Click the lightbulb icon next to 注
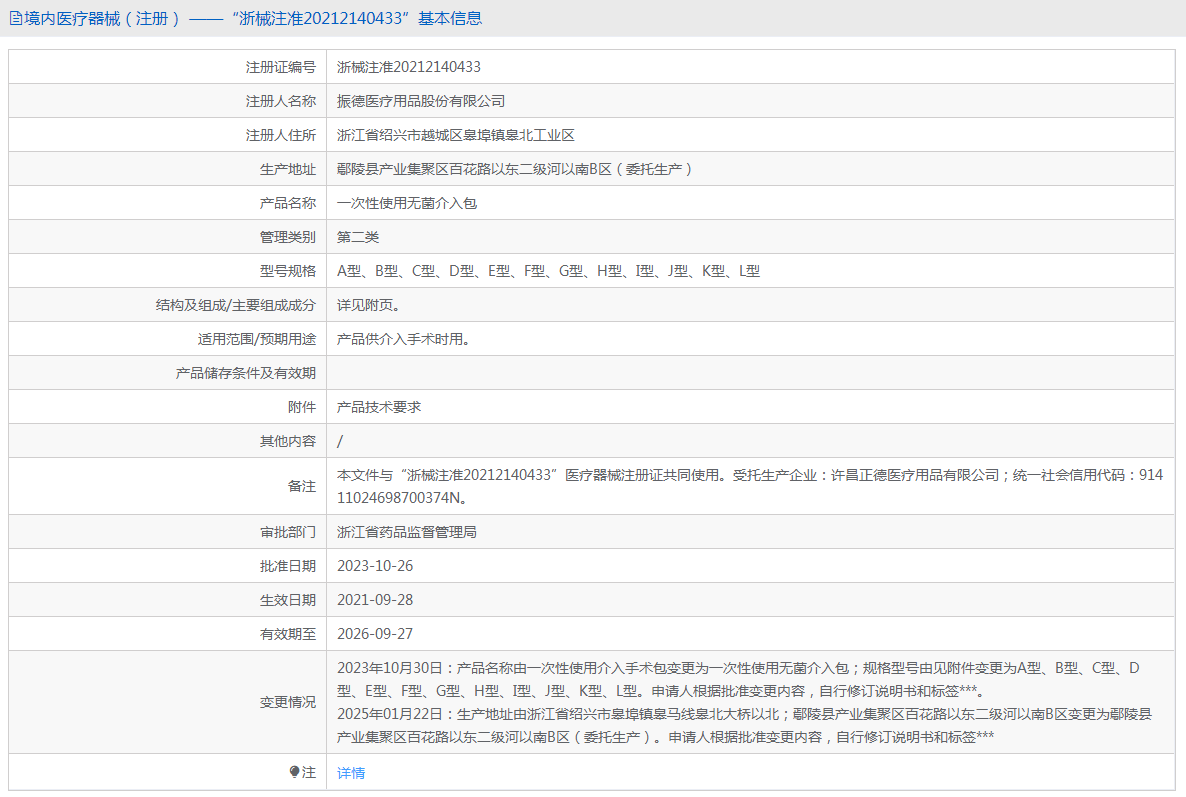 pyautogui.click(x=295, y=772)
